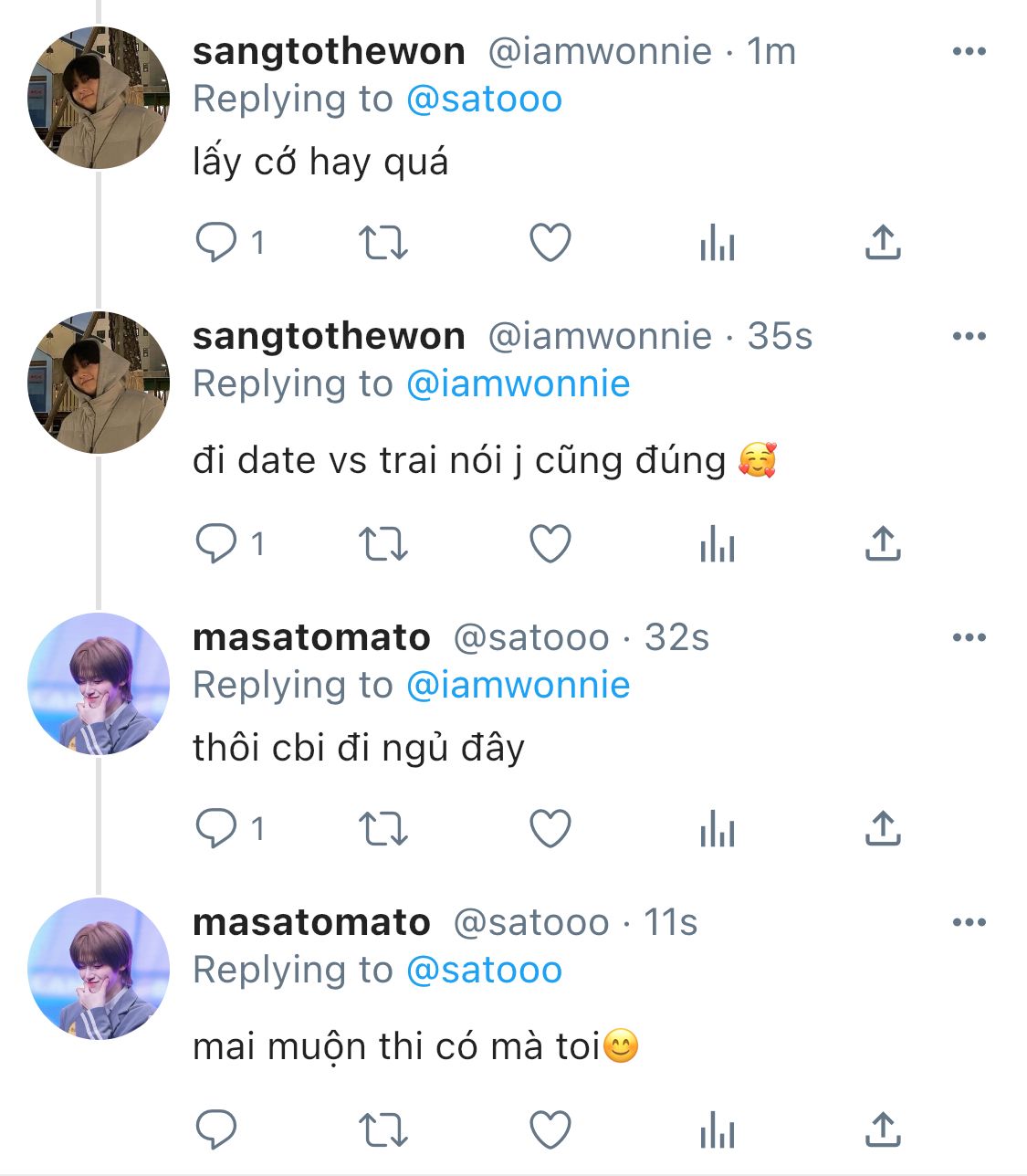
Task: Like the "thôi cbi đi ngủ đây" tweet
Action: pyautogui.click(x=550, y=829)
